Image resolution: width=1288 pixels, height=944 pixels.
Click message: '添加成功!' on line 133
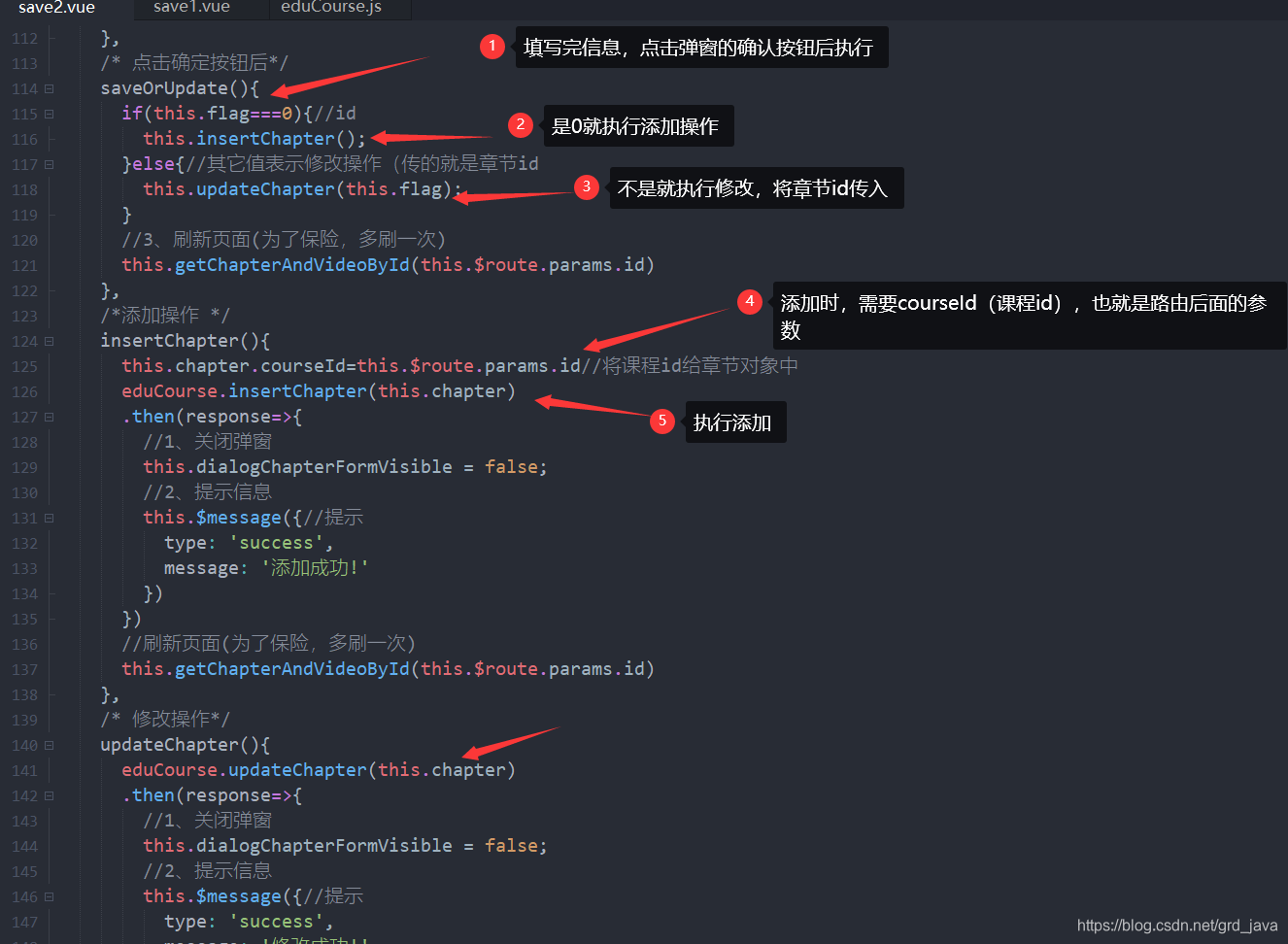[266, 568]
